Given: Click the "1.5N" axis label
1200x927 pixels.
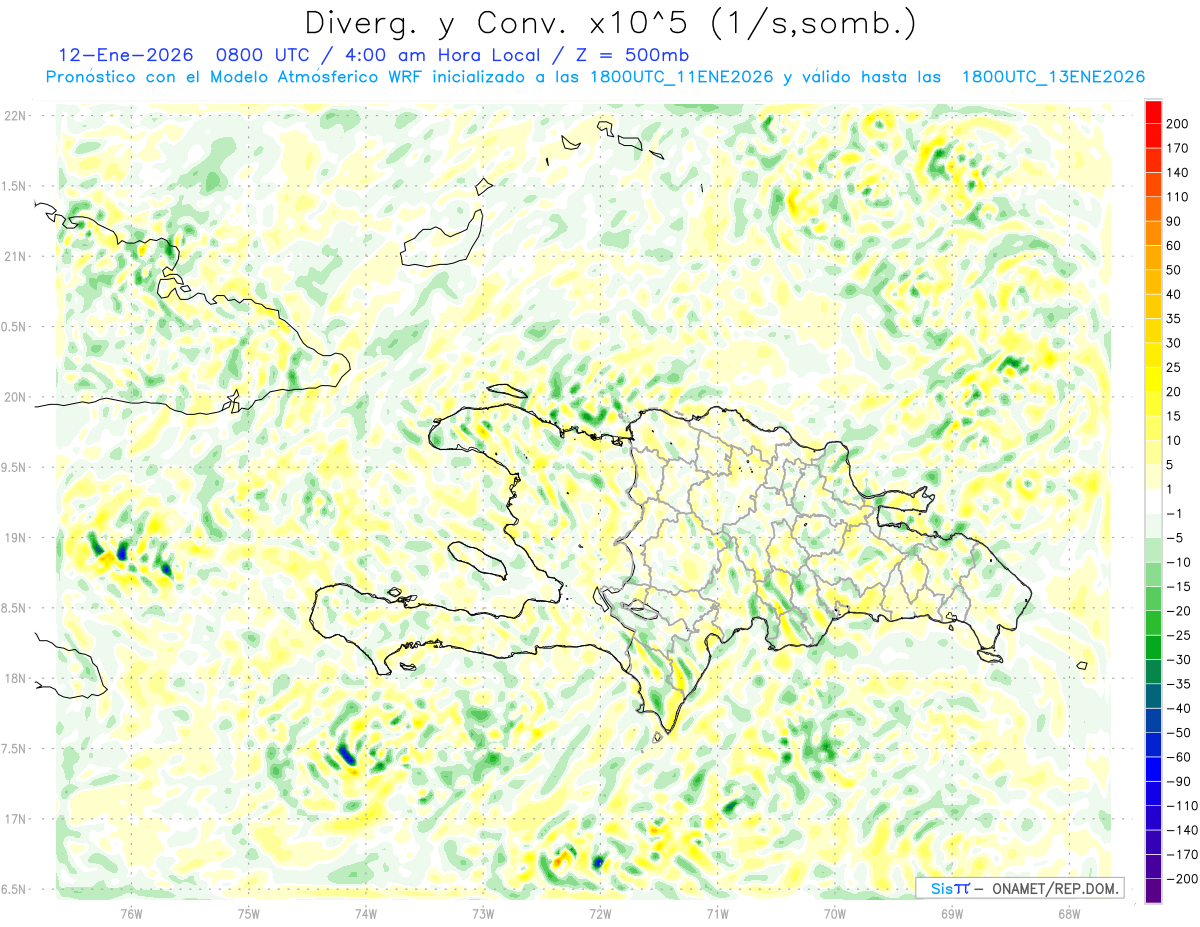Looking at the screenshot, I should 15,187.
